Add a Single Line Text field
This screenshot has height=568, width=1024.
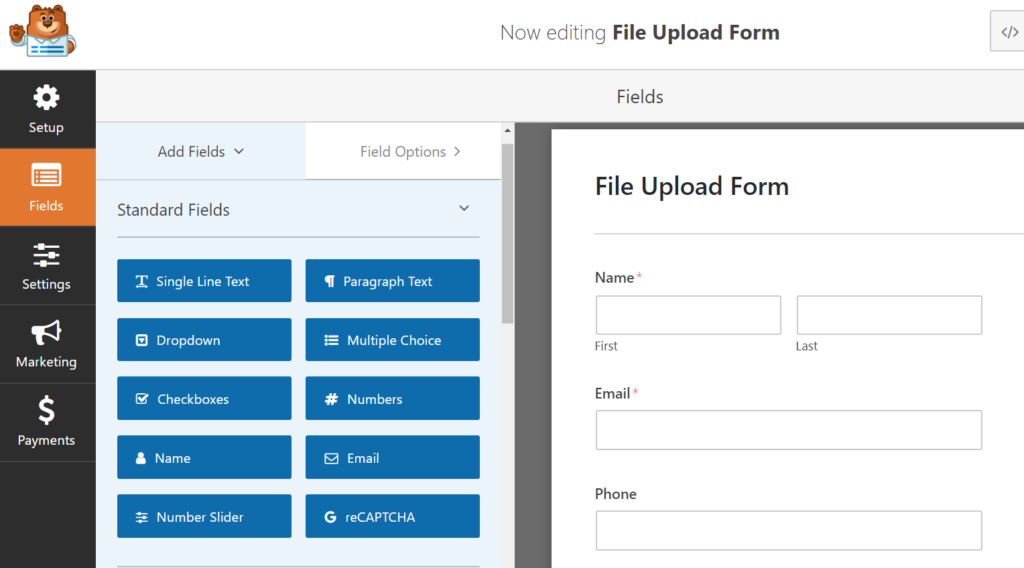pyautogui.click(x=204, y=281)
